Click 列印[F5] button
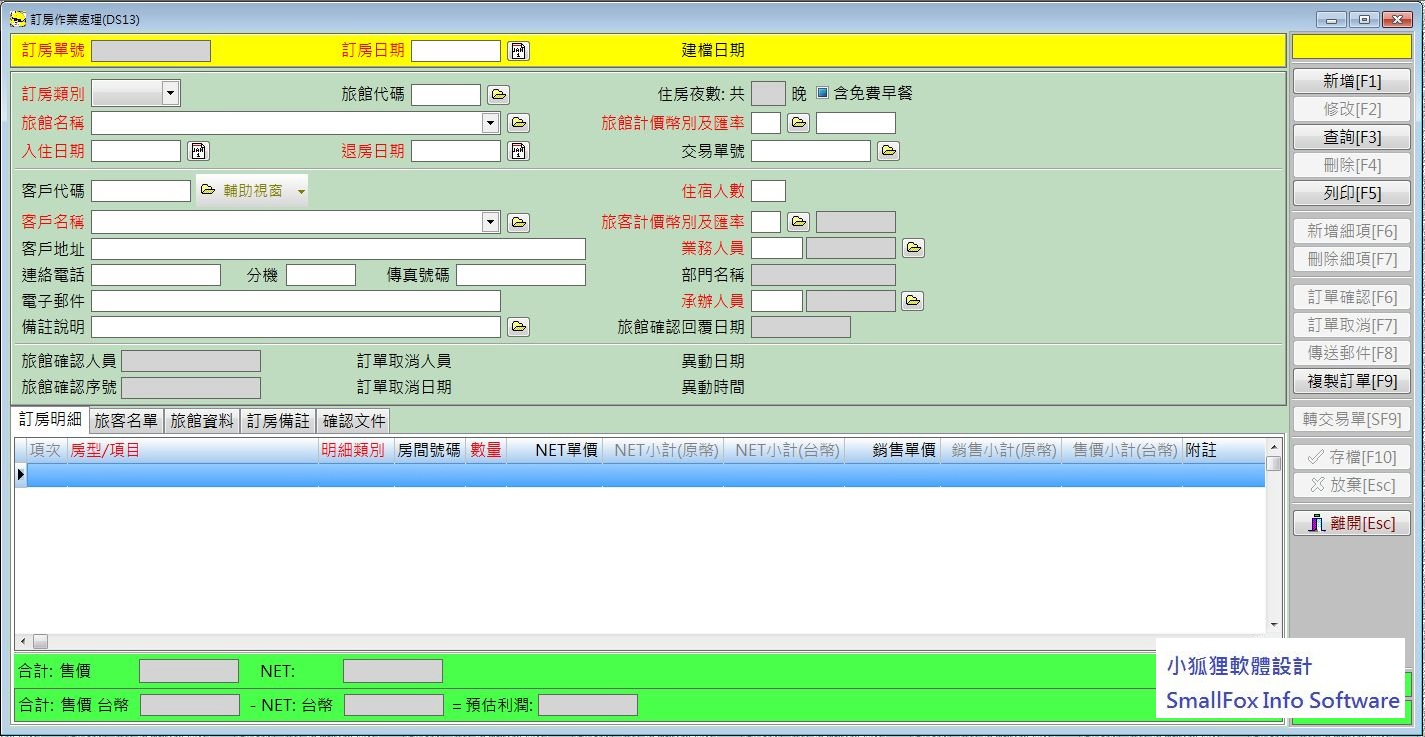 pos(1352,193)
